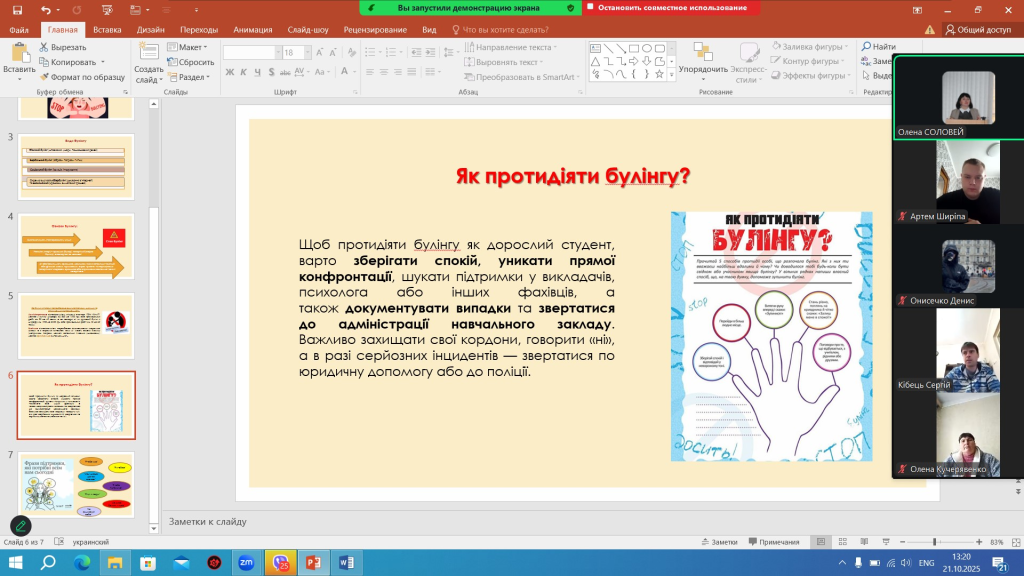Open the font name combo box dropdown
This screenshot has width=1024, height=576.
(x=278, y=52)
